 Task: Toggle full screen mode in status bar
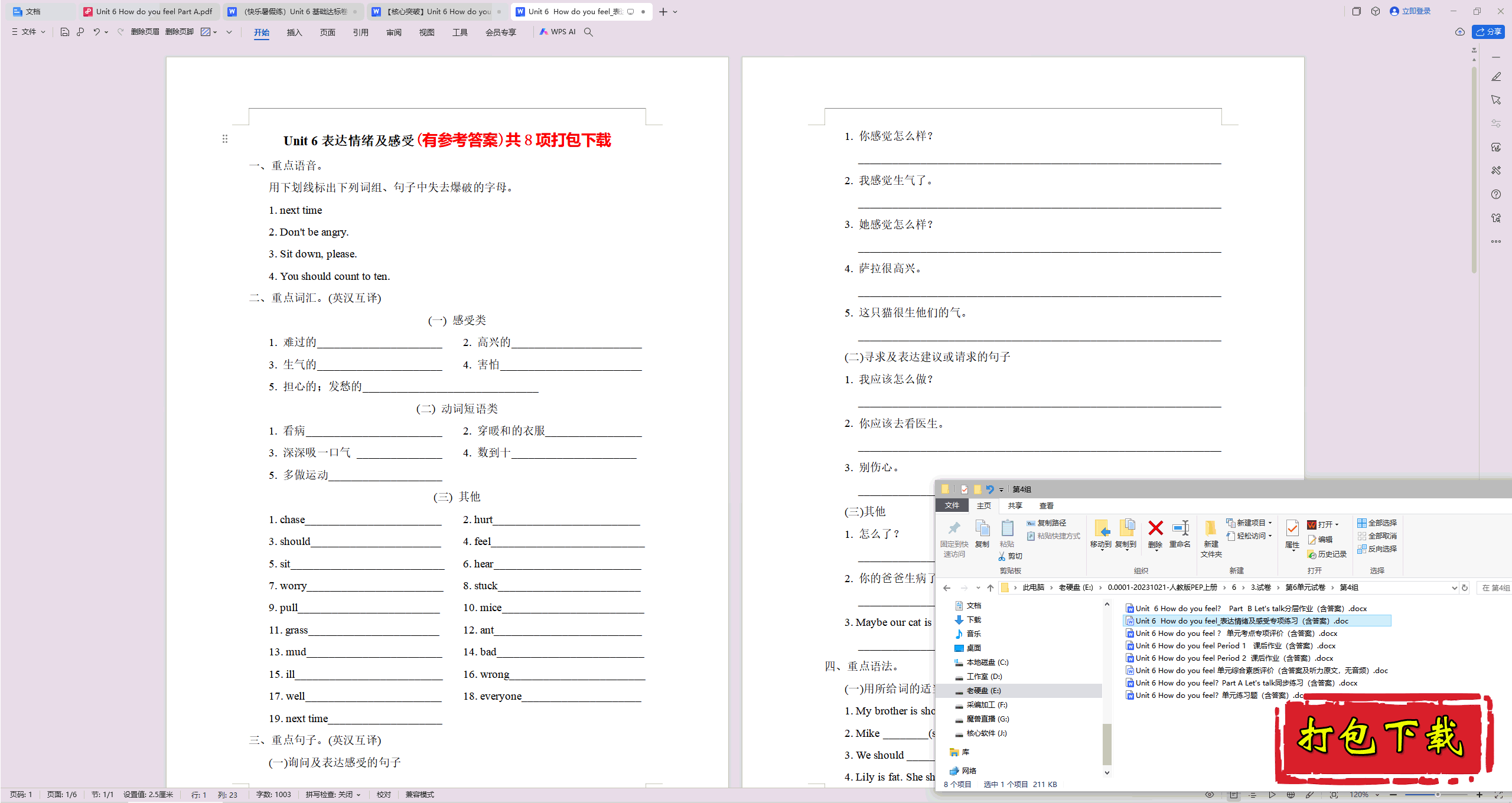click(1498, 795)
